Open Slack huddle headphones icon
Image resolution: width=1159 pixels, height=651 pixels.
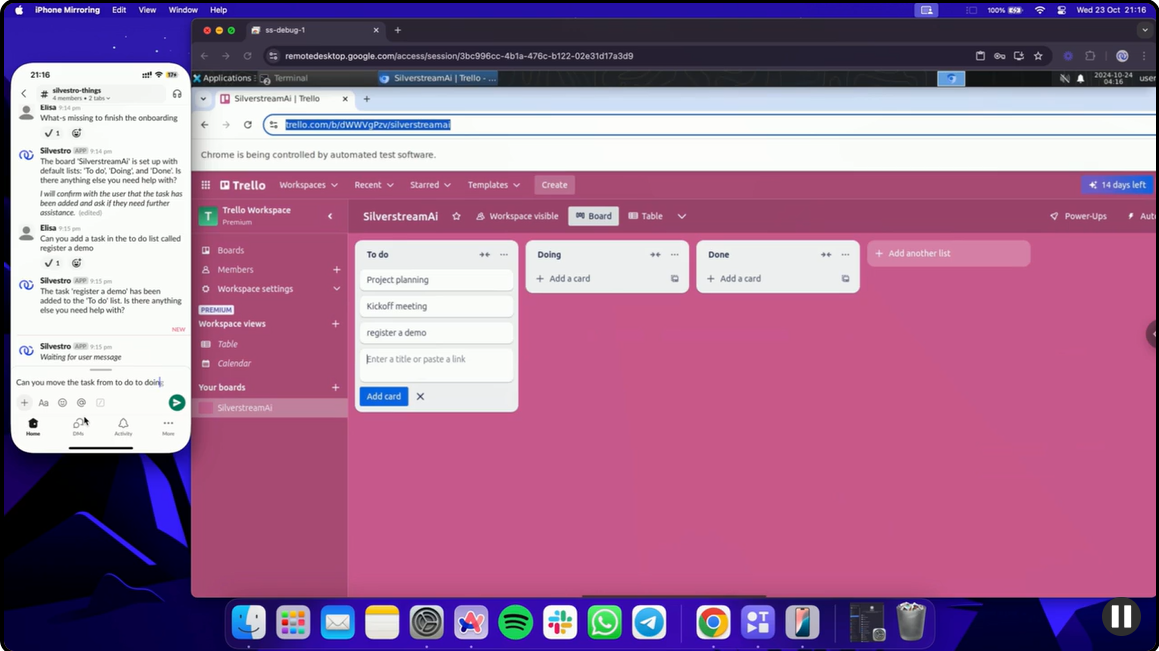(x=177, y=94)
